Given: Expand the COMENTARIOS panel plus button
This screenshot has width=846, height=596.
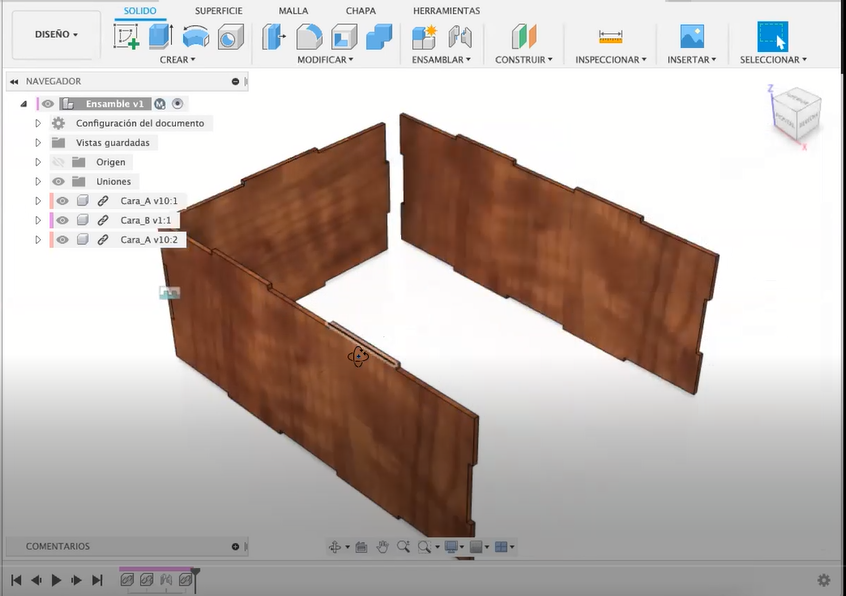Looking at the screenshot, I should (235, 546).
